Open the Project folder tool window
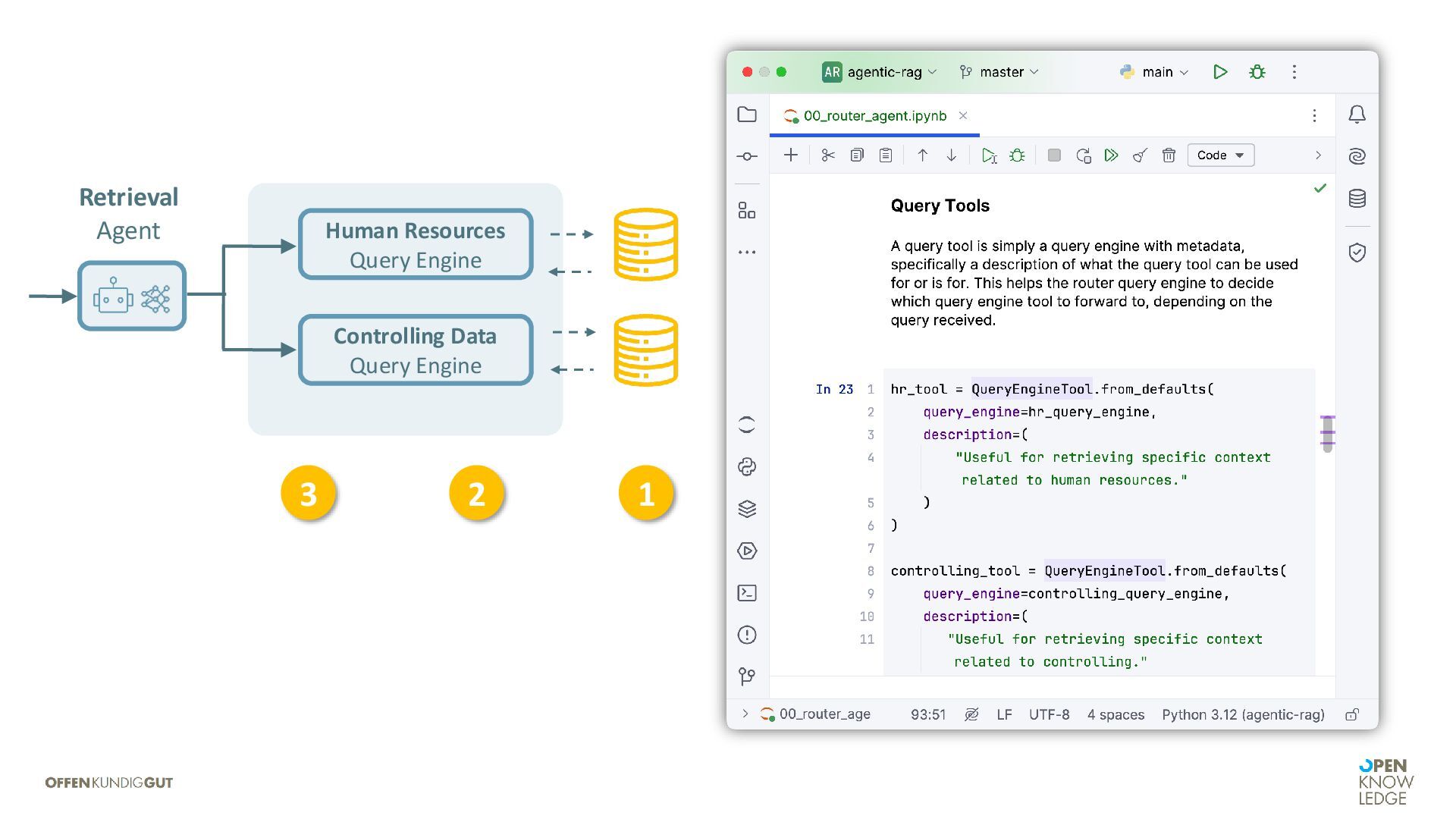 coord(747,115)
